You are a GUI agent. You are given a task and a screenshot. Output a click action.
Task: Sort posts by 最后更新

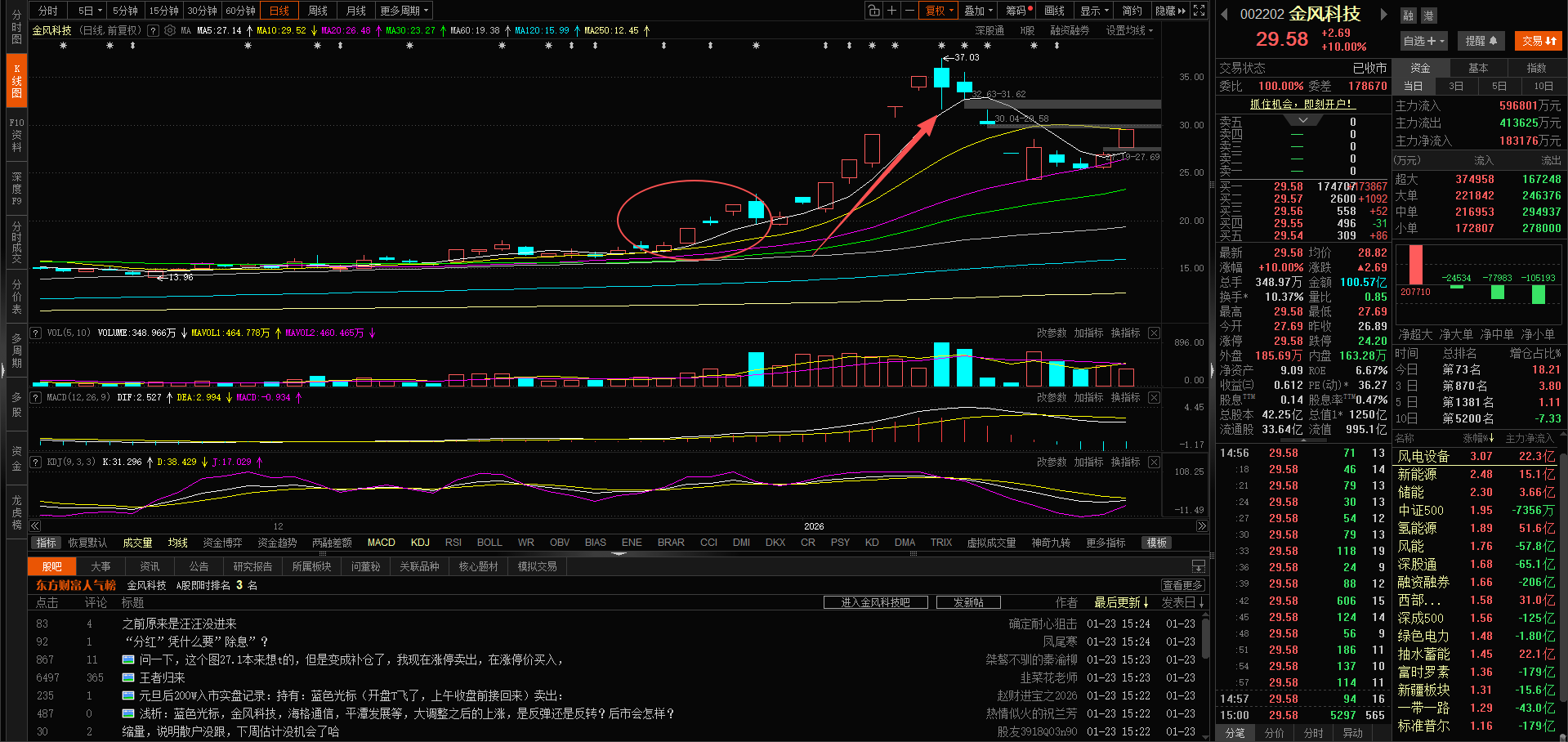click(1122, 602)
